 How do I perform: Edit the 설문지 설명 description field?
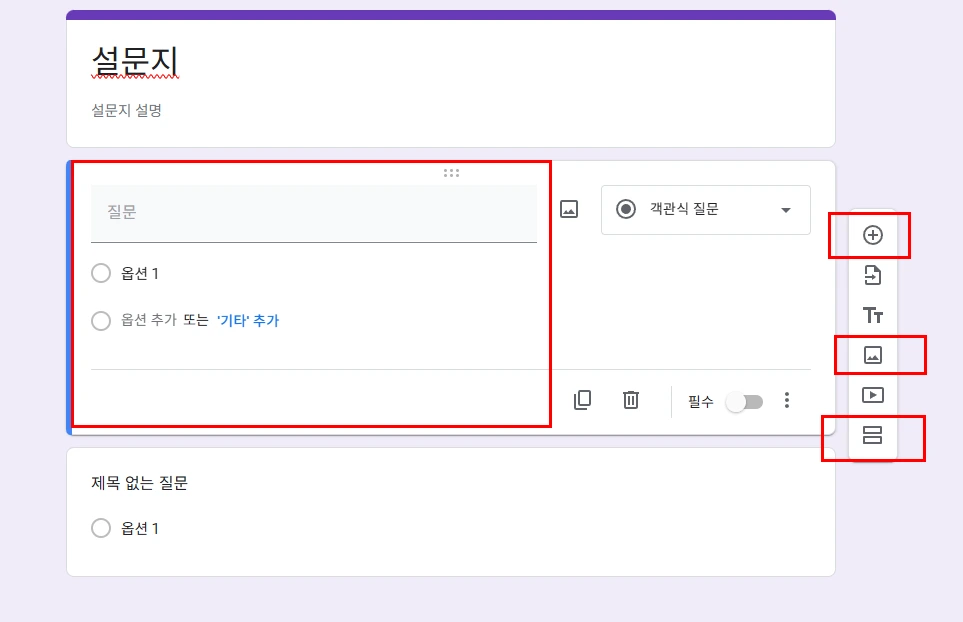(x=127, y=111)
